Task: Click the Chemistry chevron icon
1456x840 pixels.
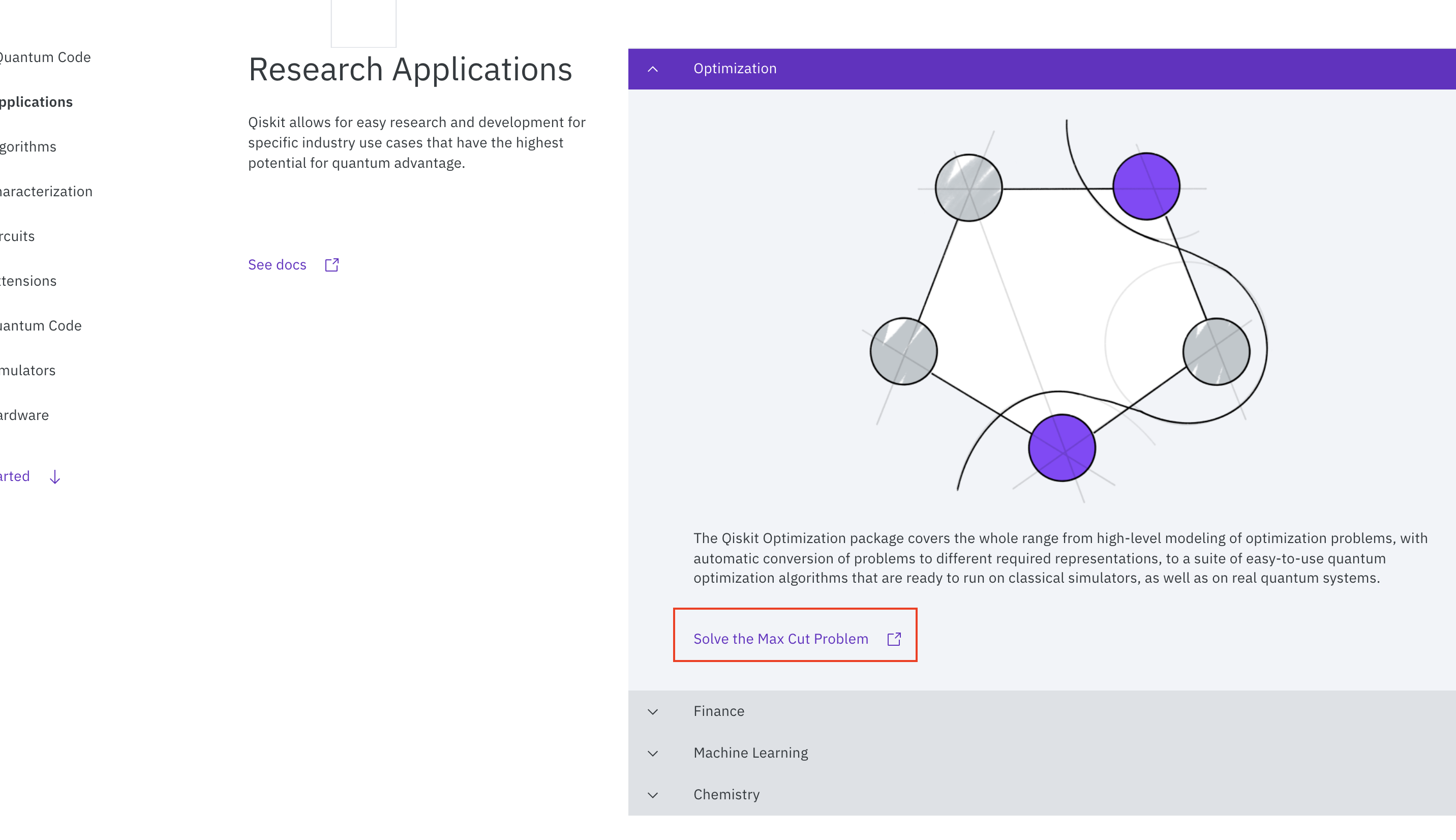Action: (x=653, y=795)
